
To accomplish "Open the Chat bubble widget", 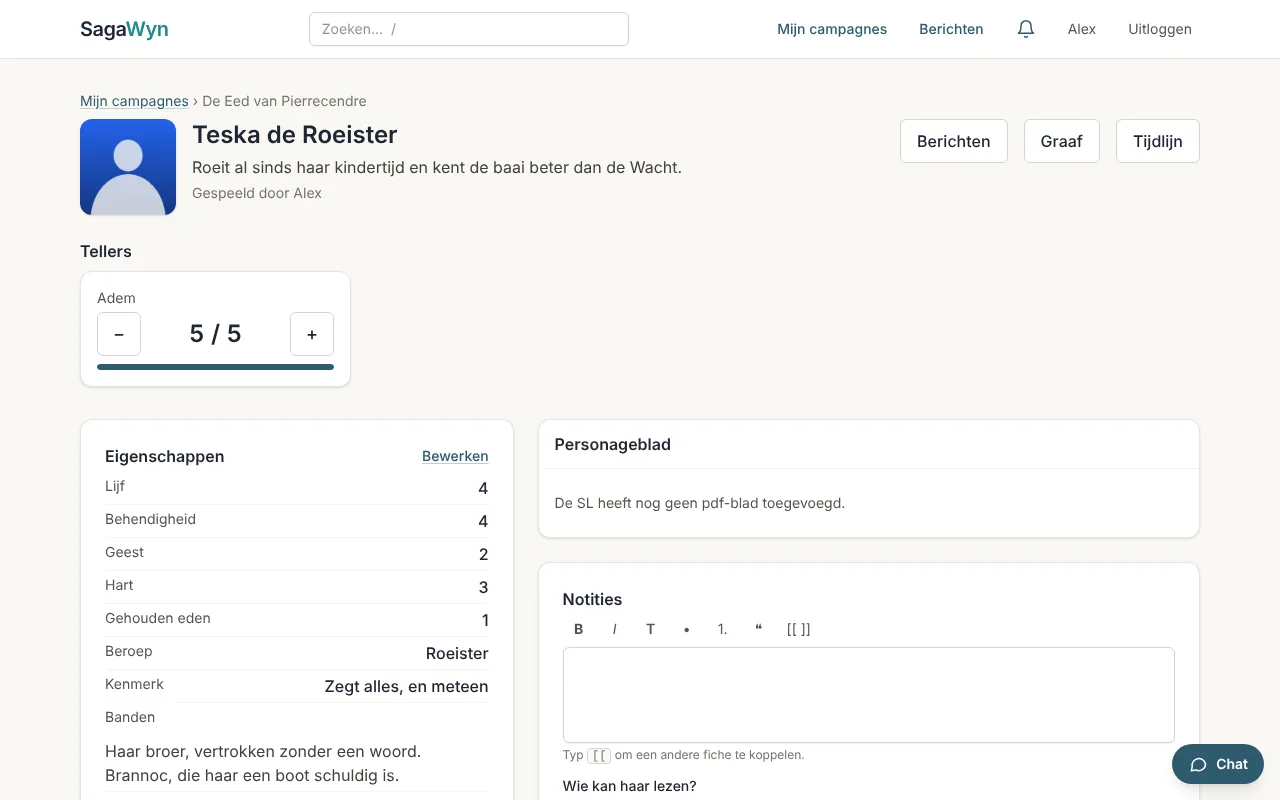I will 1218,764.
